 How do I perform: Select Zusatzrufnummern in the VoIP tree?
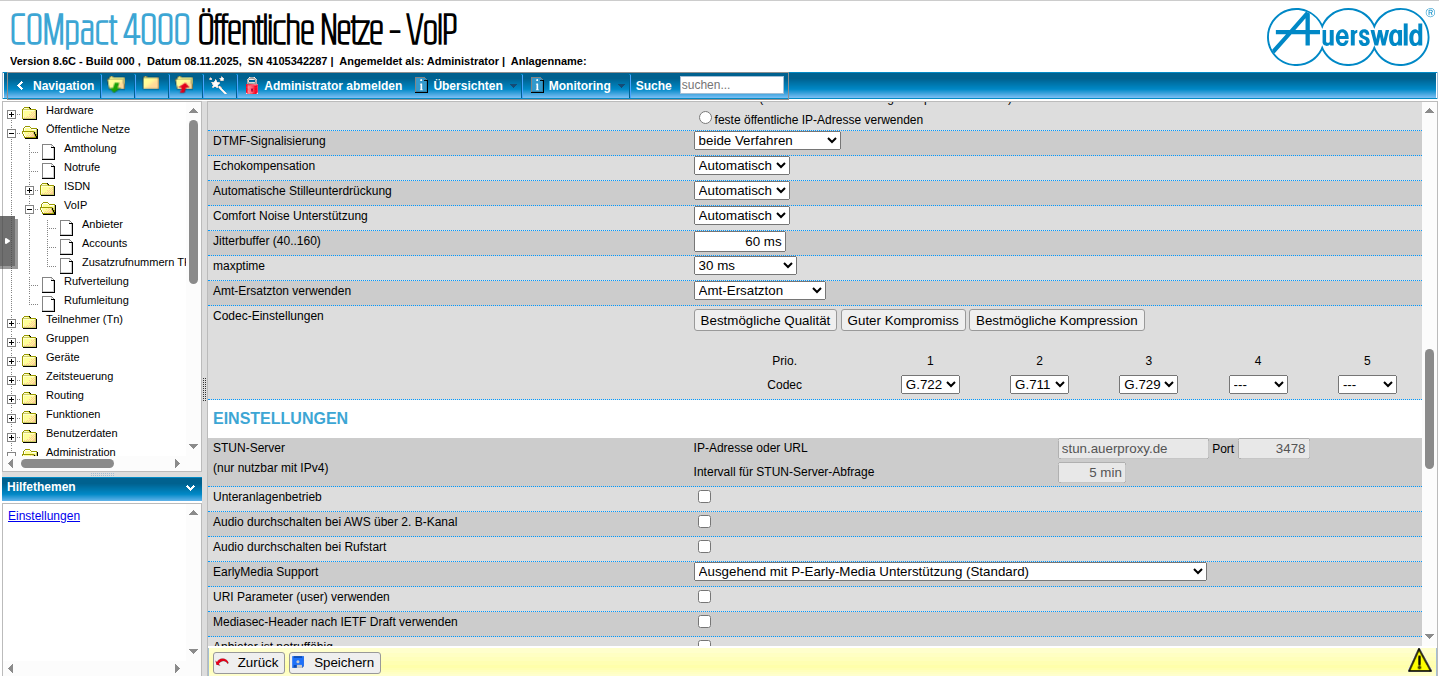pos(134,262)
